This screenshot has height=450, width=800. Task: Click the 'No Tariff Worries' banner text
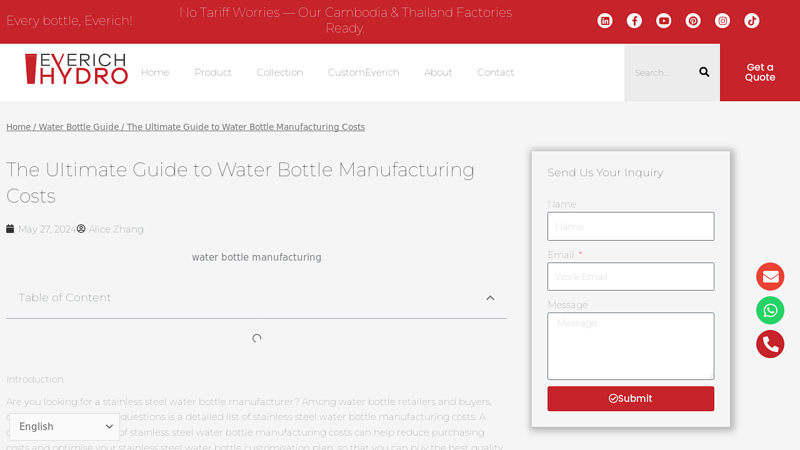click(345, 20)
